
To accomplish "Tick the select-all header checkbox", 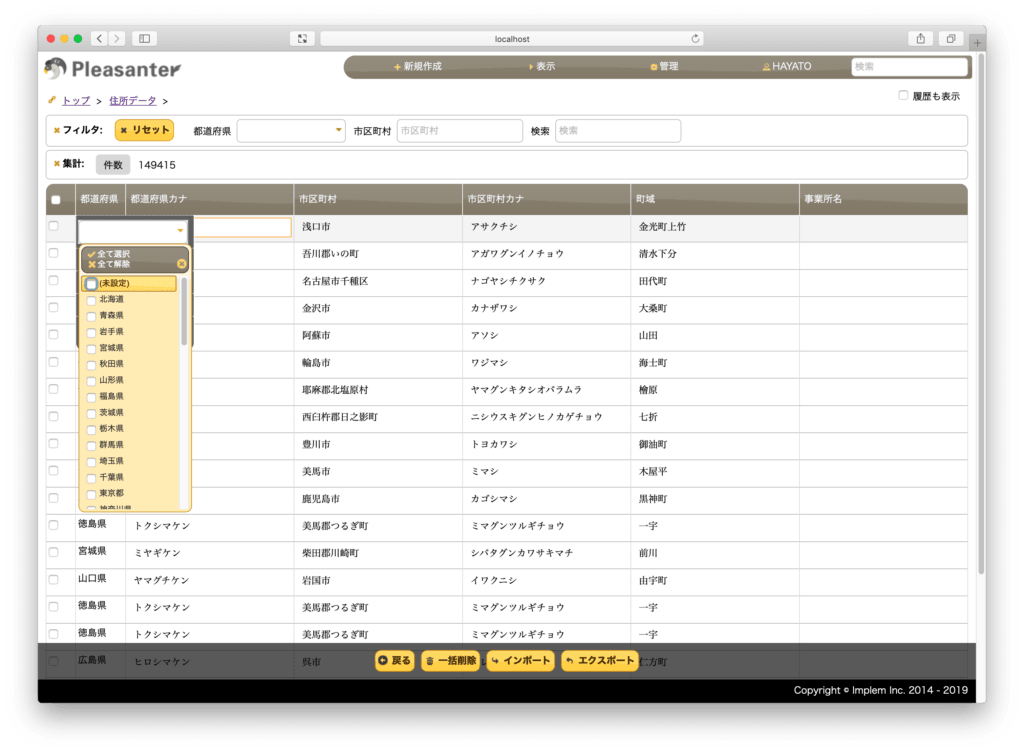I will (56, 200).
